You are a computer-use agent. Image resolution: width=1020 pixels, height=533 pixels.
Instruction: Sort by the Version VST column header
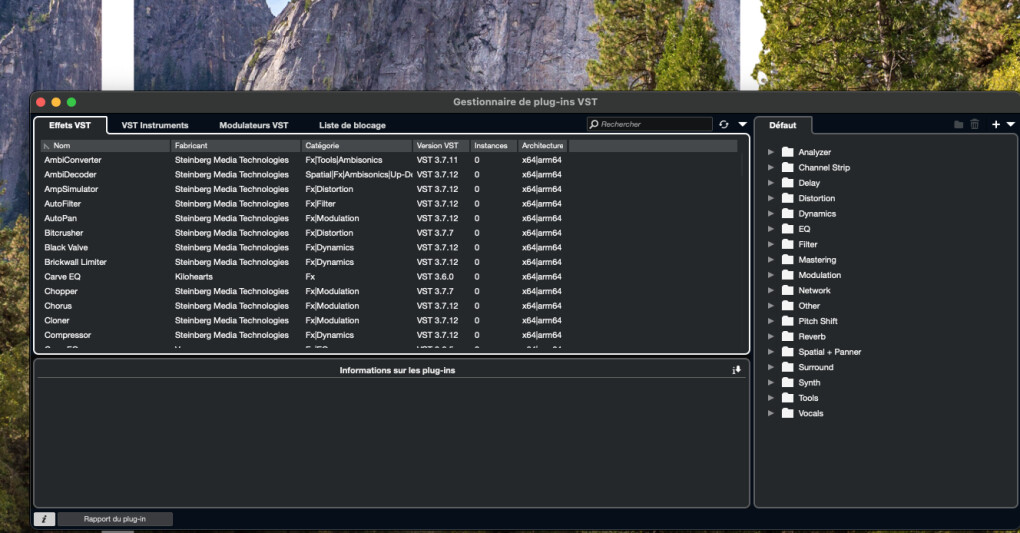[441, 146]
